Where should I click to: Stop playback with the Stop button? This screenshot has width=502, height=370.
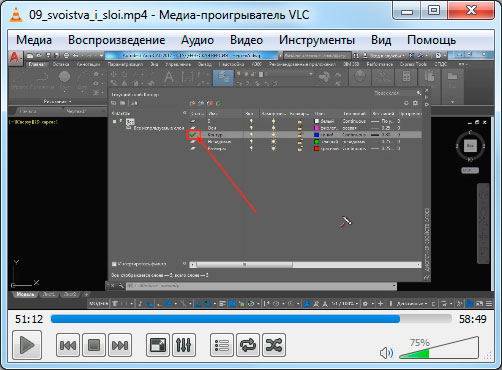click(94, 345)
